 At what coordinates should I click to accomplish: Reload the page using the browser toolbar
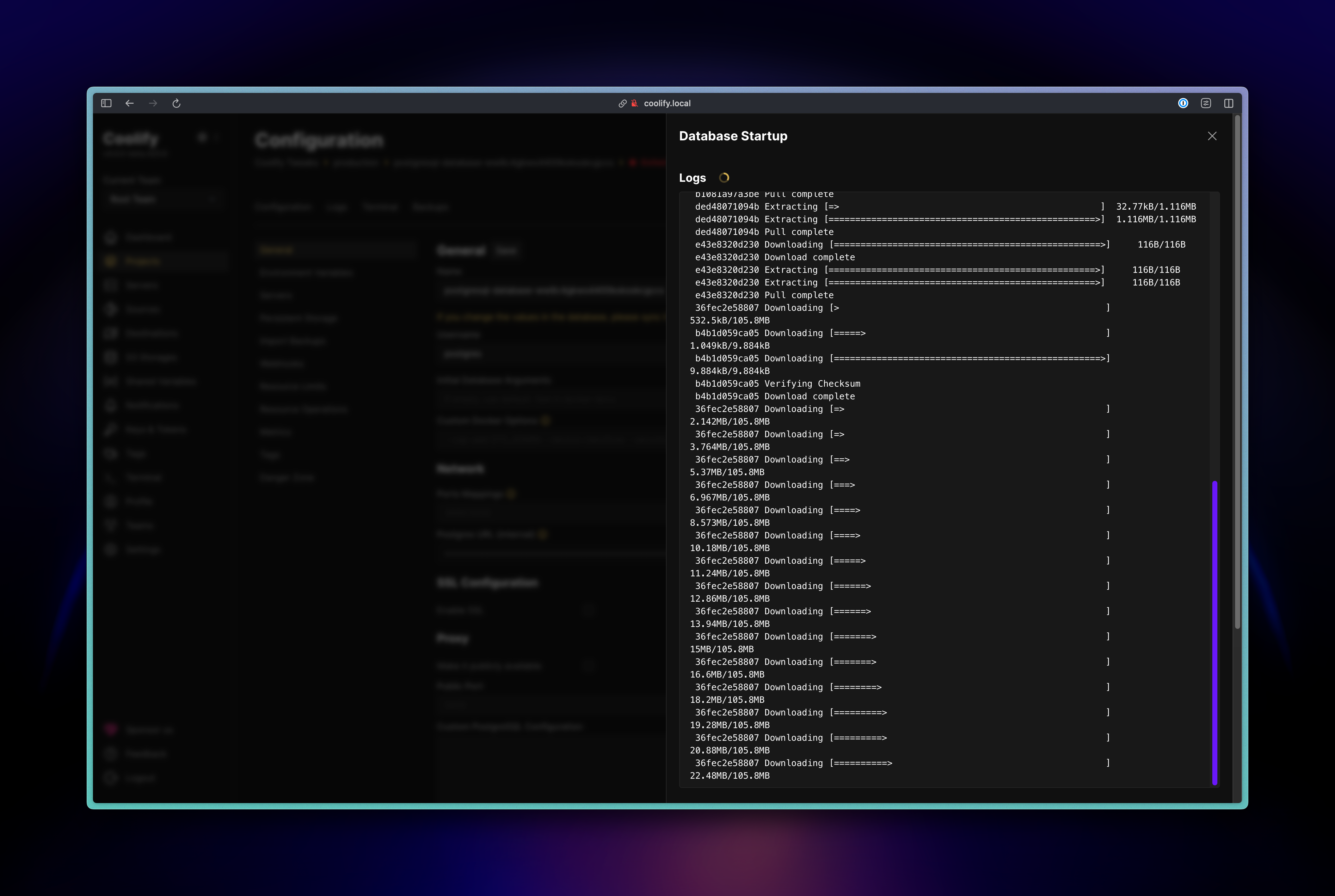click(x=176, y=103)
